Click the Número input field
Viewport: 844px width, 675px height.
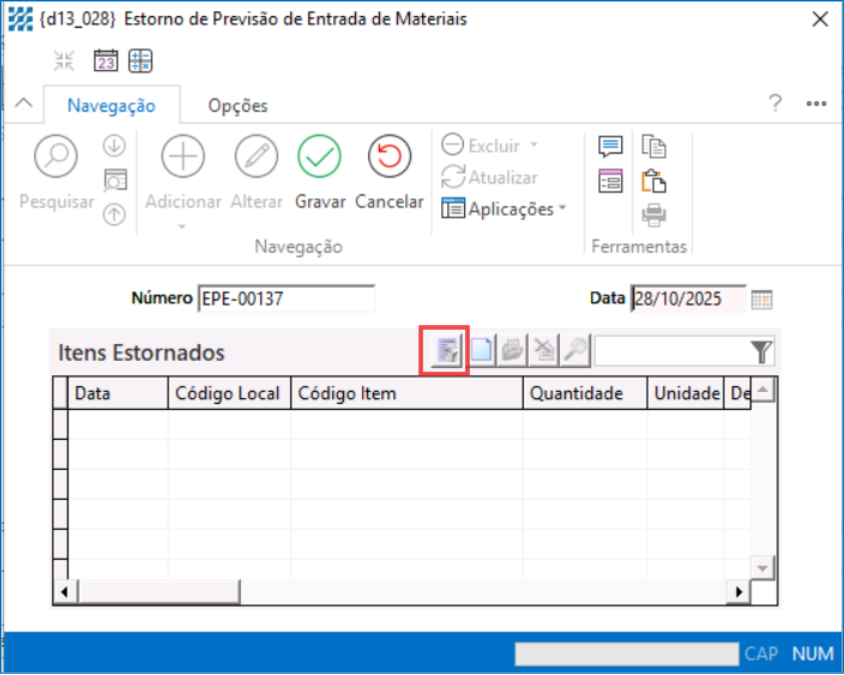coord(286,299)
